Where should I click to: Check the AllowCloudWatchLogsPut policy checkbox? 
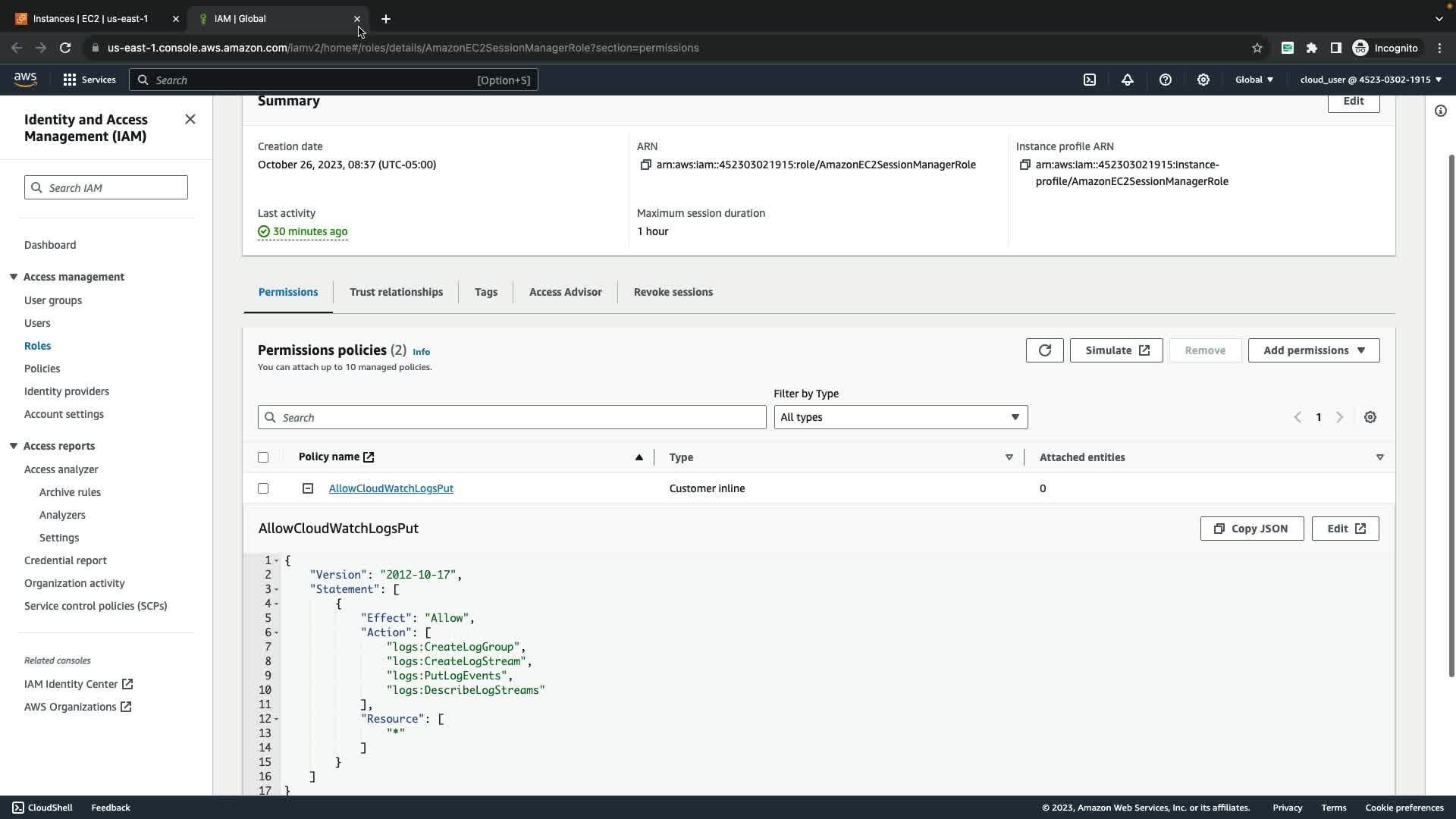(263, 488)
